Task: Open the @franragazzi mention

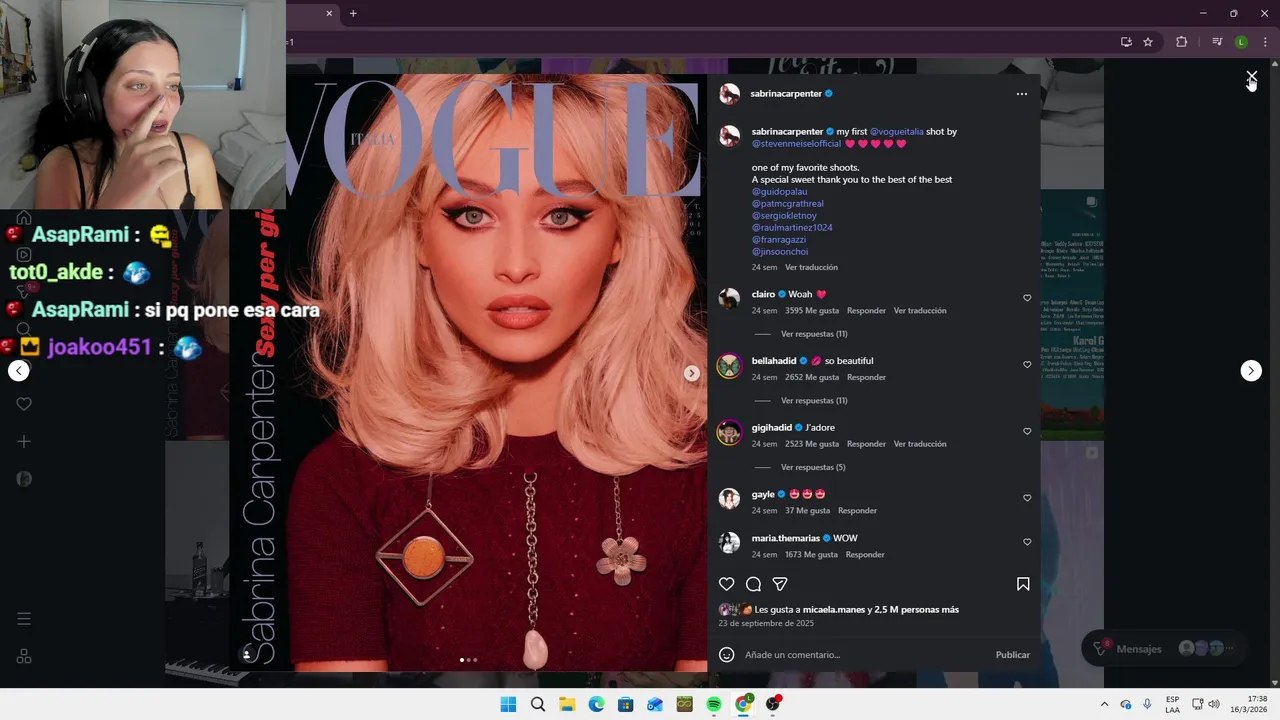Action: (x=779, y=240)
